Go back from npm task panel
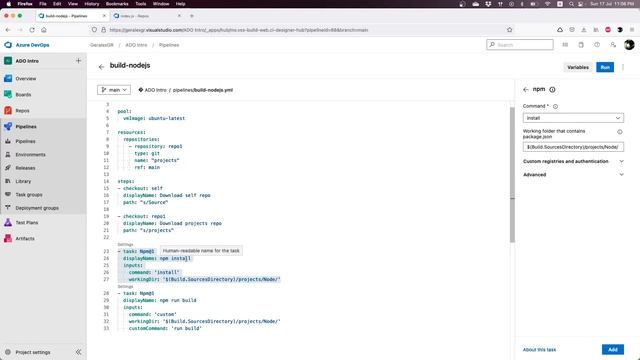 526,89
